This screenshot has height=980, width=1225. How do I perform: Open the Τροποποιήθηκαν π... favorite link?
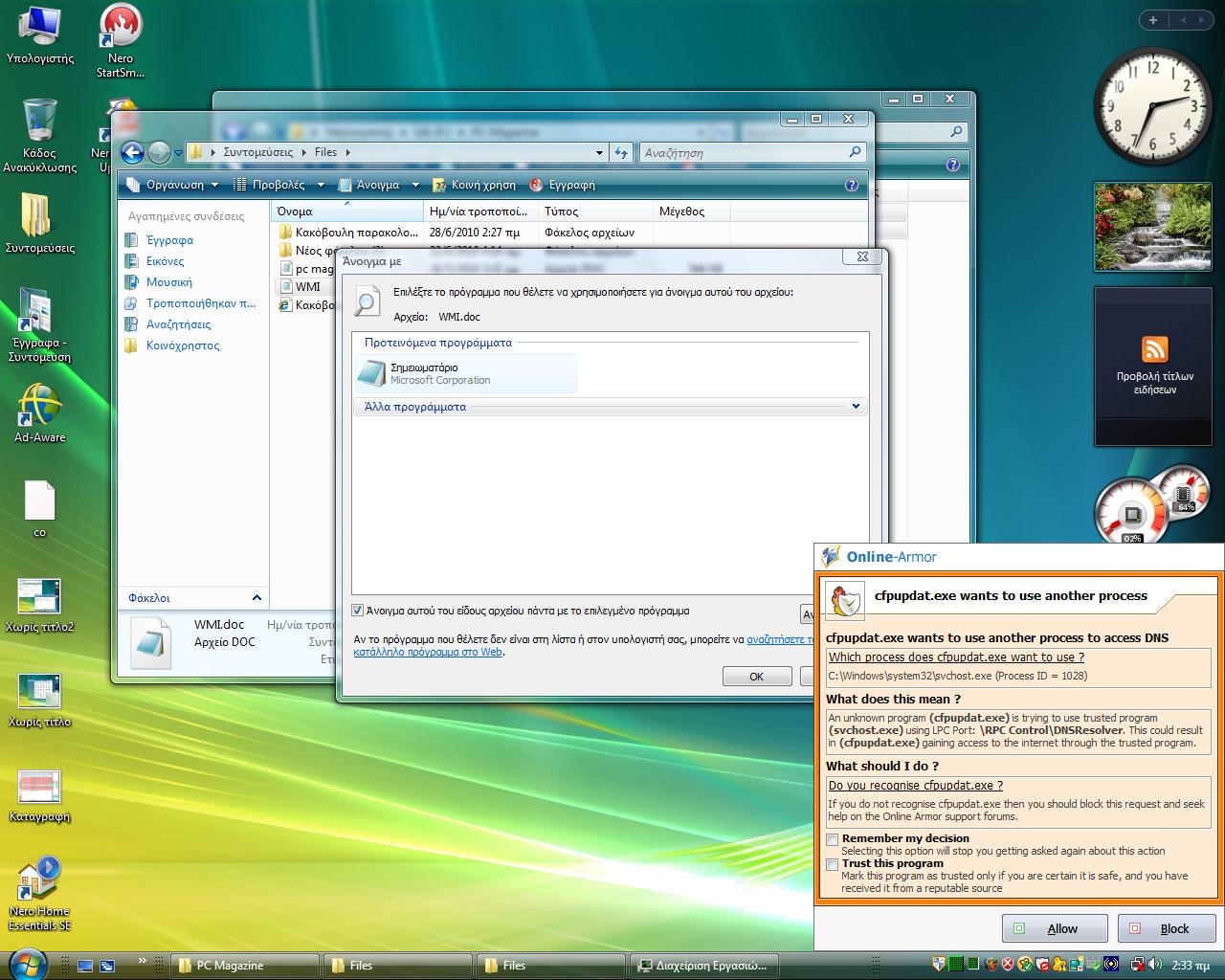tap(190, 303)
